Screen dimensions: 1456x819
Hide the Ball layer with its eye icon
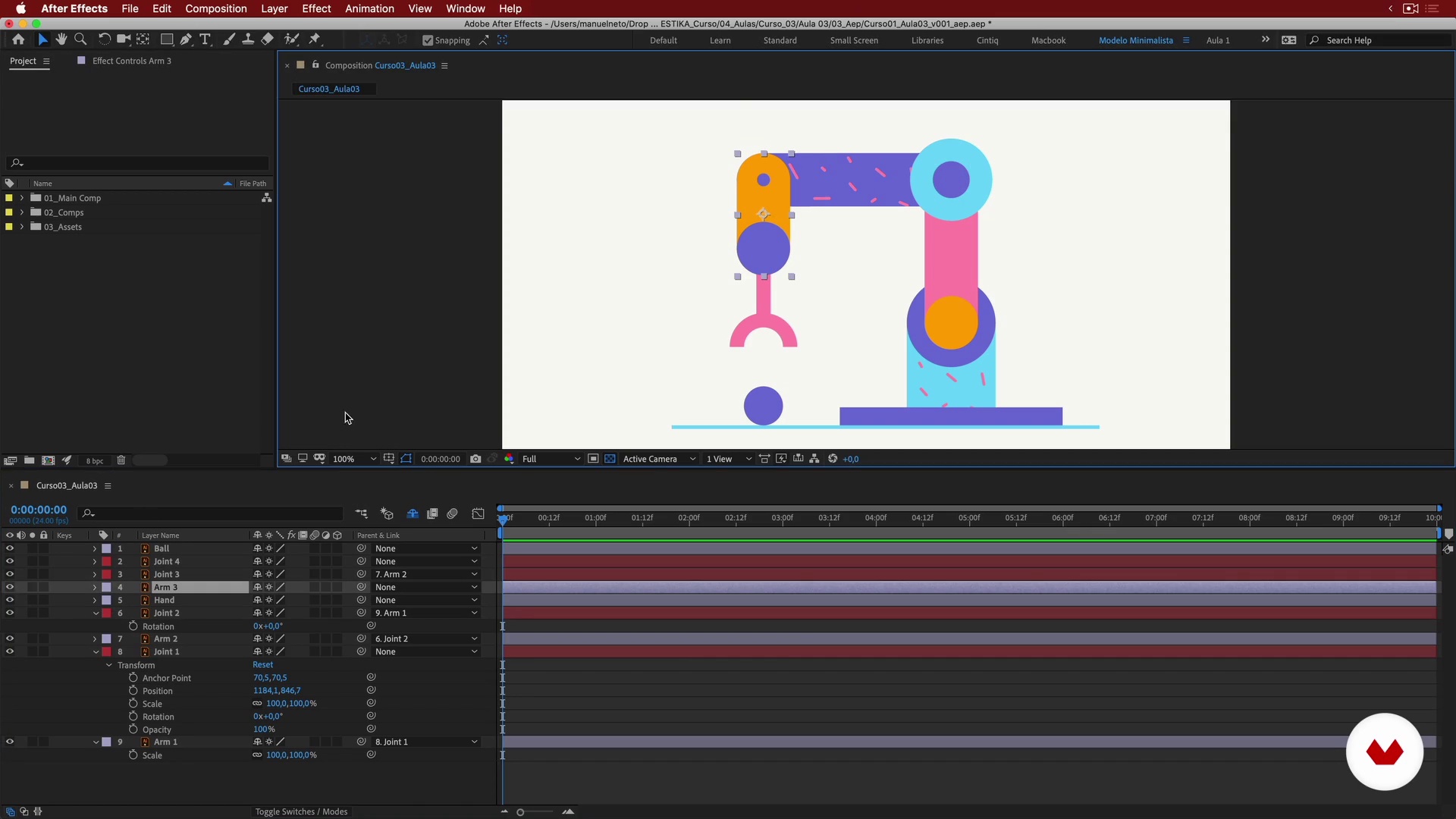coord(10,548)
